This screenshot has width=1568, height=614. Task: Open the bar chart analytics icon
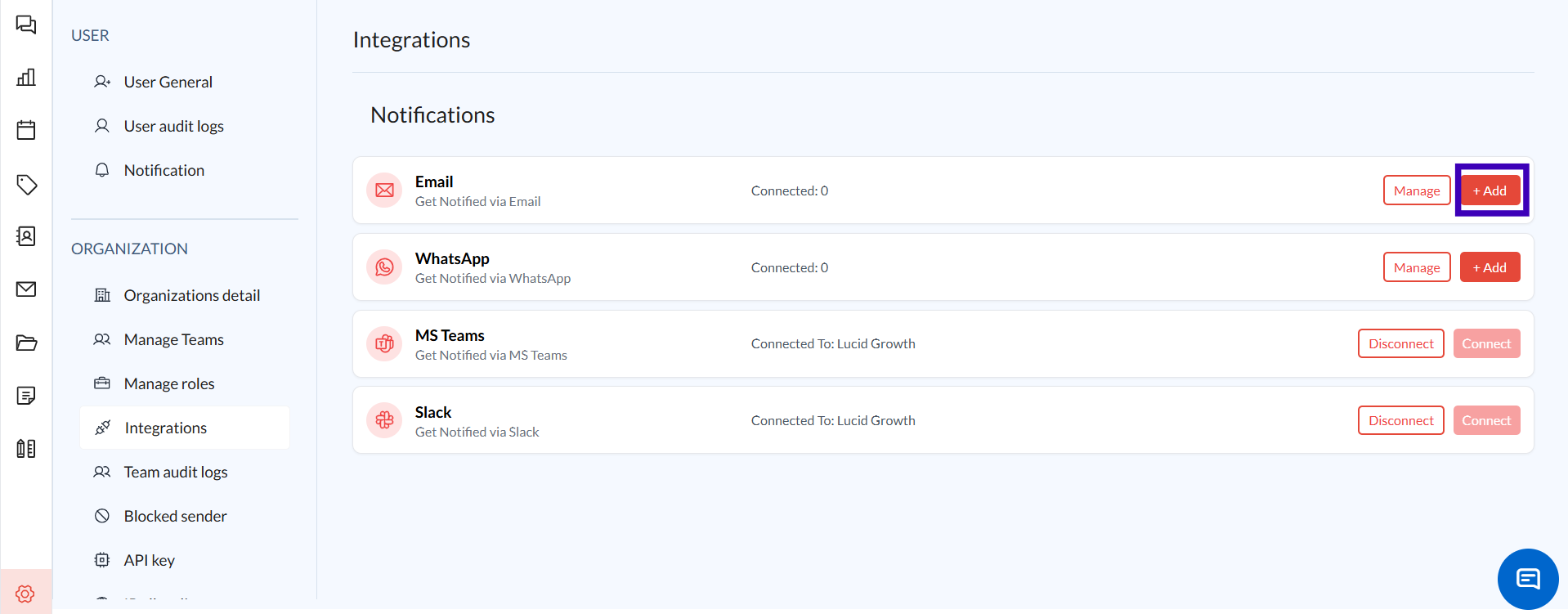[x=26, y=77]
